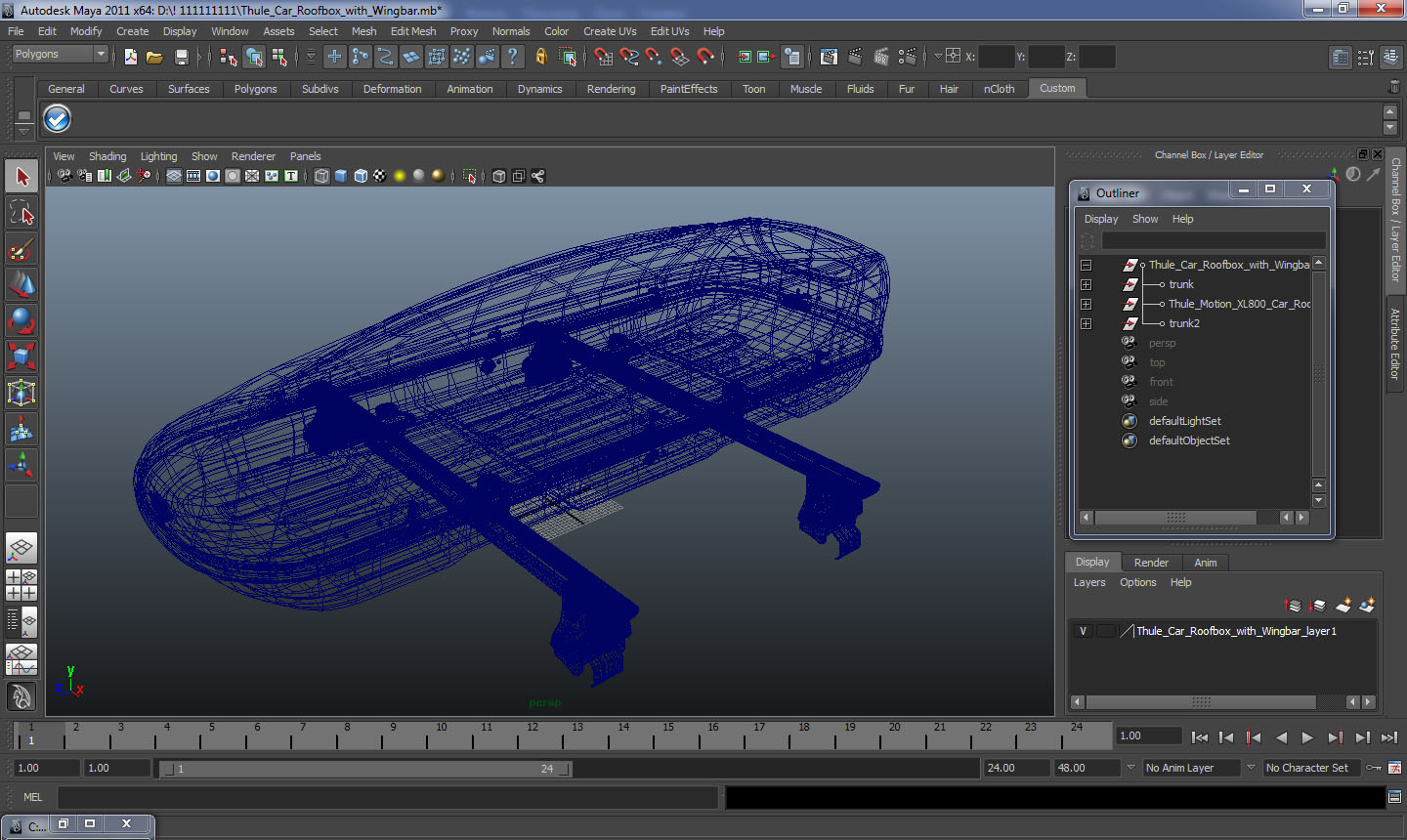Open a scene with the folder icon
The image size is (1407, 840).
tap(154, 57)
